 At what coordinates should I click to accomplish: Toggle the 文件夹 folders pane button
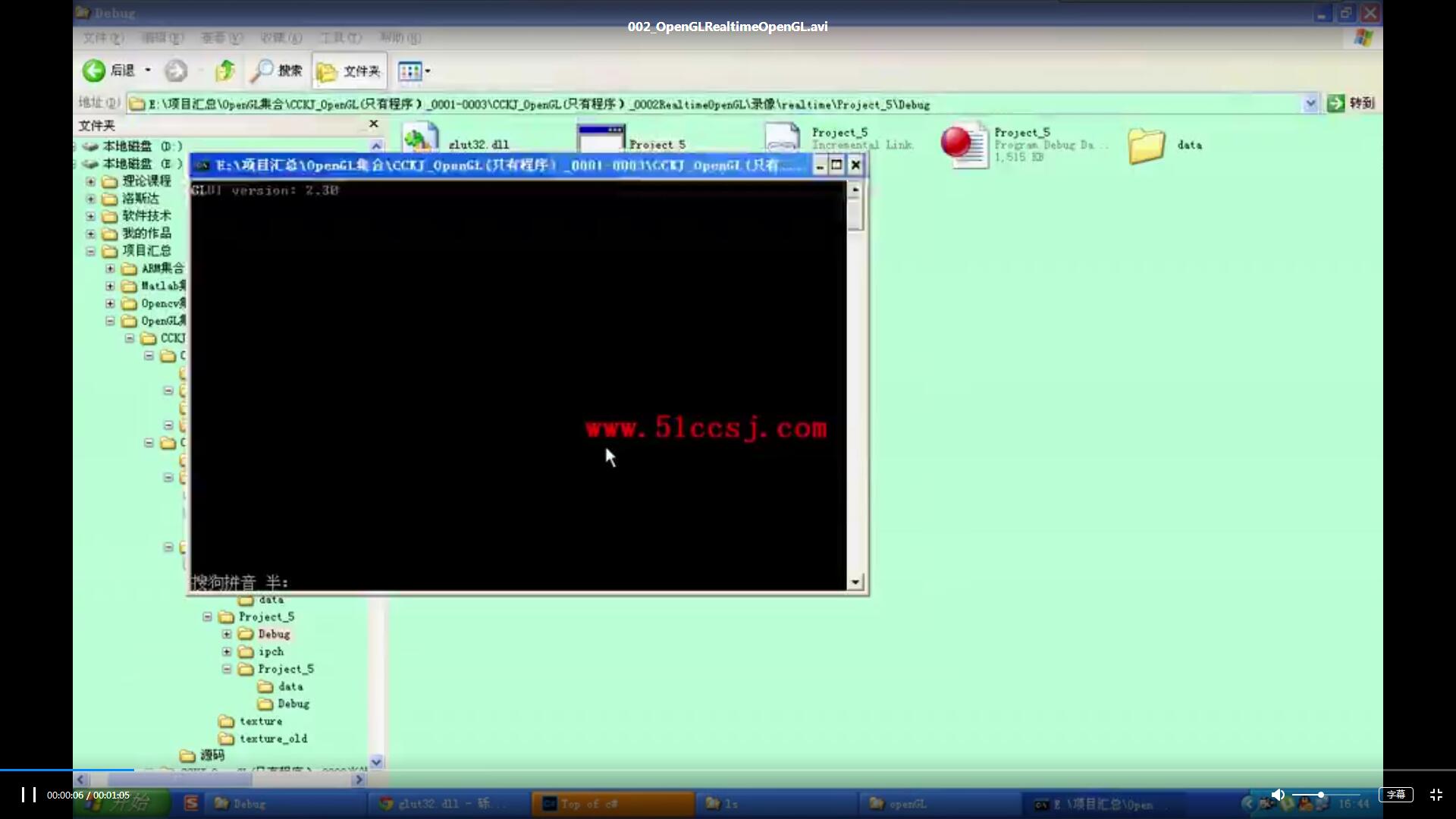pos(349,71)
